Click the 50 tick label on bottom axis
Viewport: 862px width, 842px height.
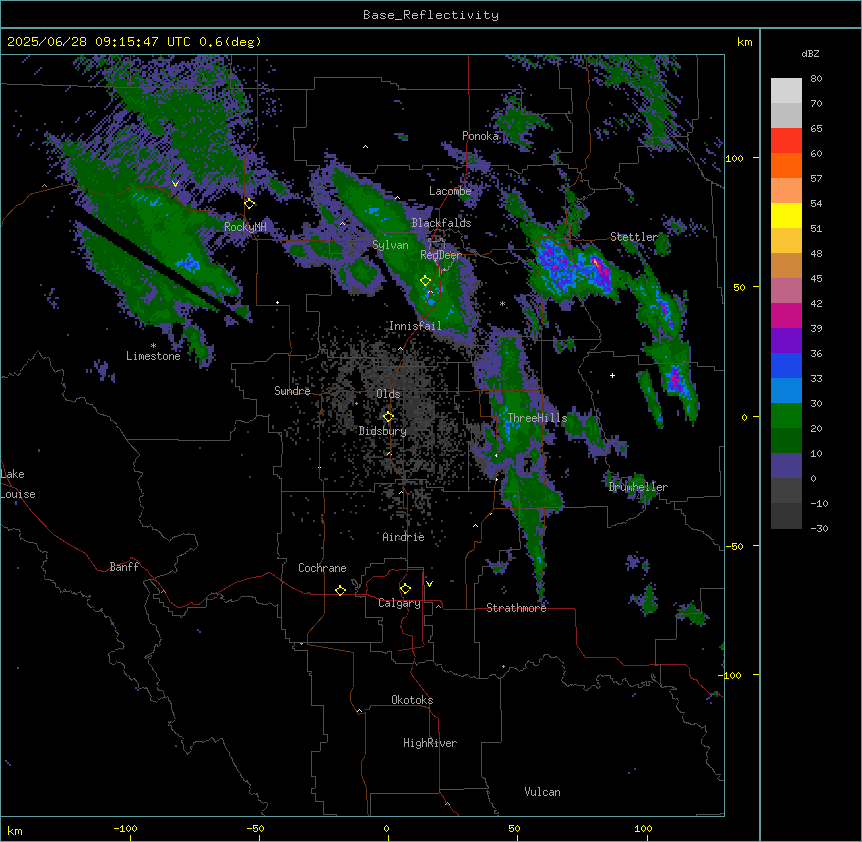click(x=514, y=828)
